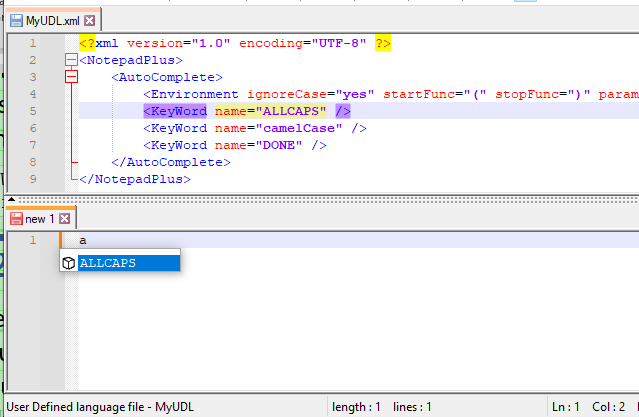Click the unsaved red disk icon on new 1 tab
639x417 pixels.
[16, 219]
